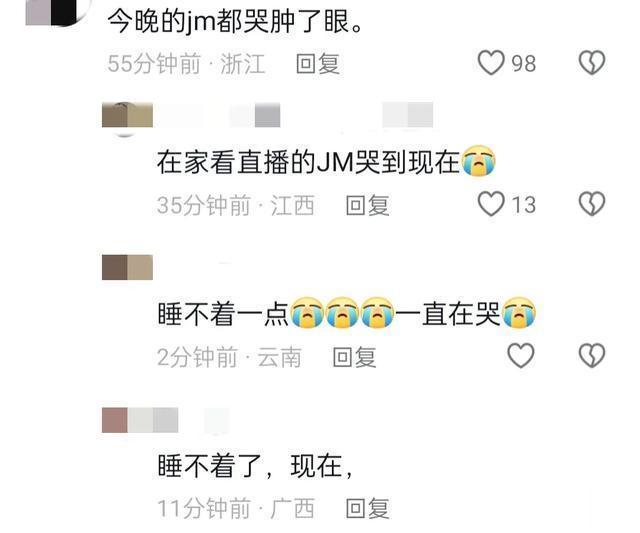Reply to the 35-minute-old Jiangxi comment
This screenshot has height=533, width=640.
tap(367, 205)
